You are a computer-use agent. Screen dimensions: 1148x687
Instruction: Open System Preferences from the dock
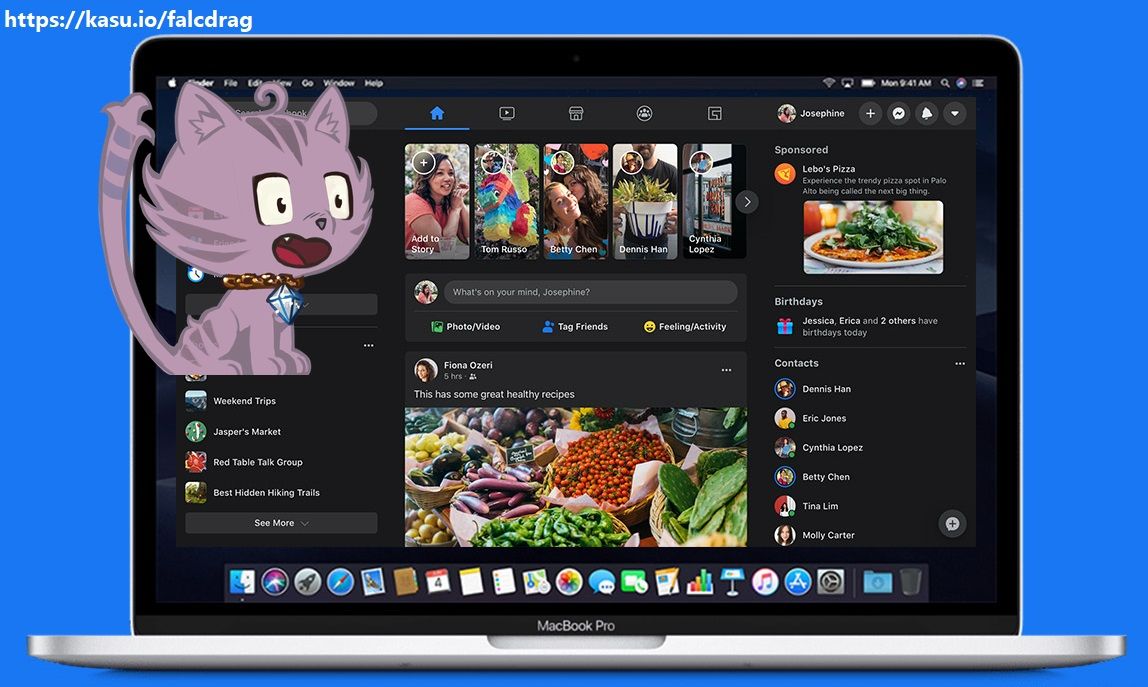pos(831,582)
